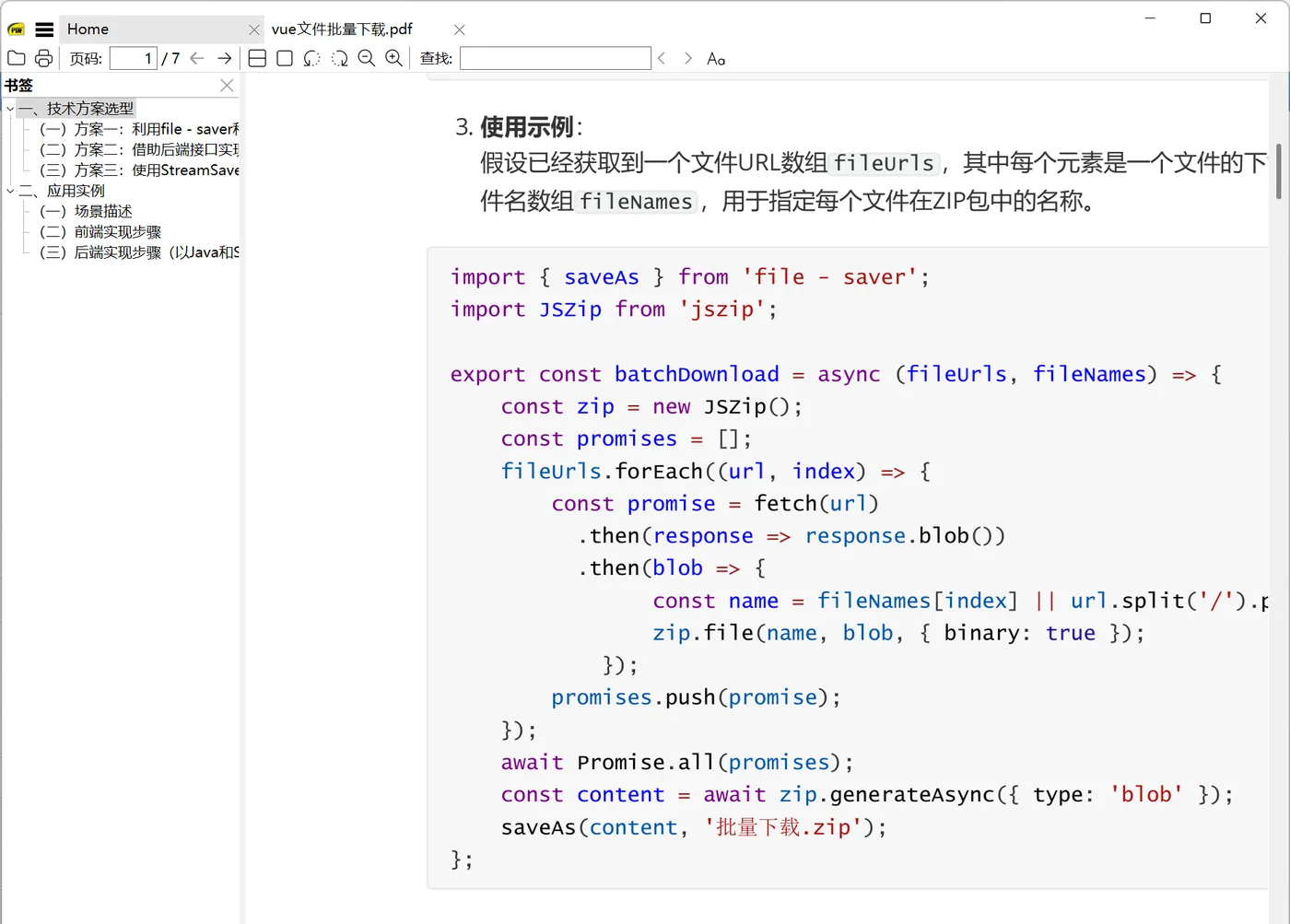Open bookmark 方案三: 使用StreamSaver
The height and width of the screenshot is (924, 1290).
pos(139,170)
